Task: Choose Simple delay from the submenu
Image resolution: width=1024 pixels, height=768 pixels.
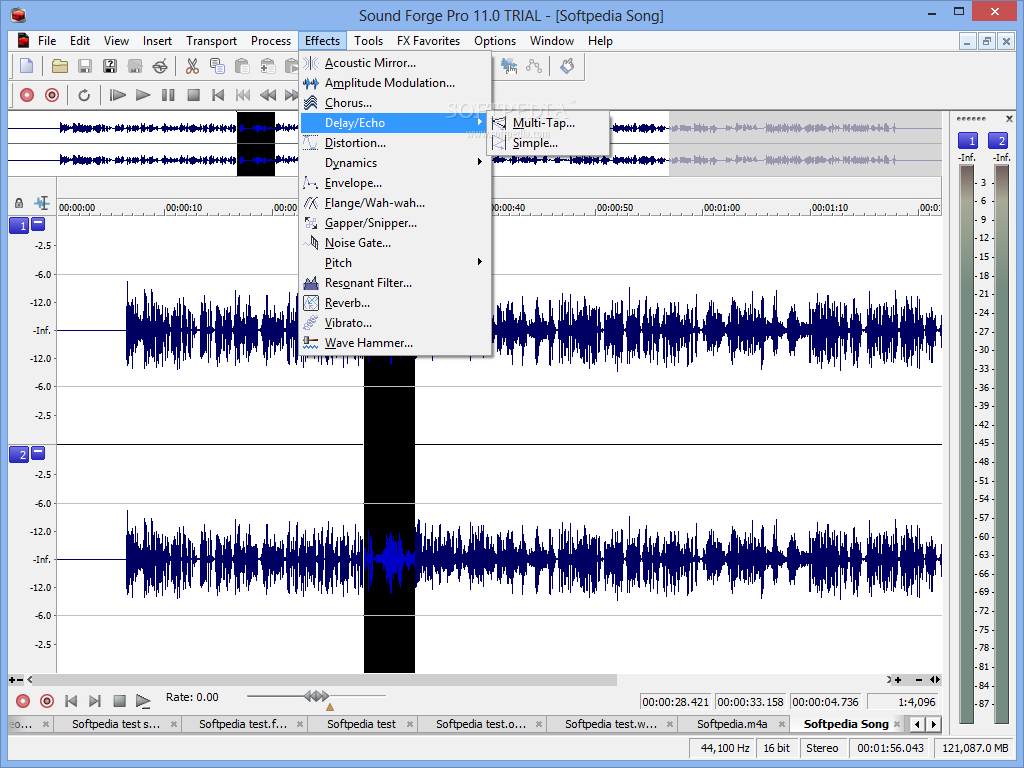Action: (x=548, y=143)
